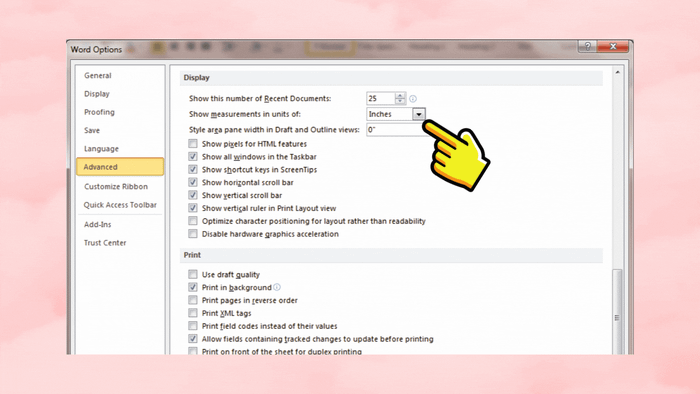Image resolution: width=700 pixels, height=394 pixels.
Task: Open the Display options category
Action: (x=97, y=94)
